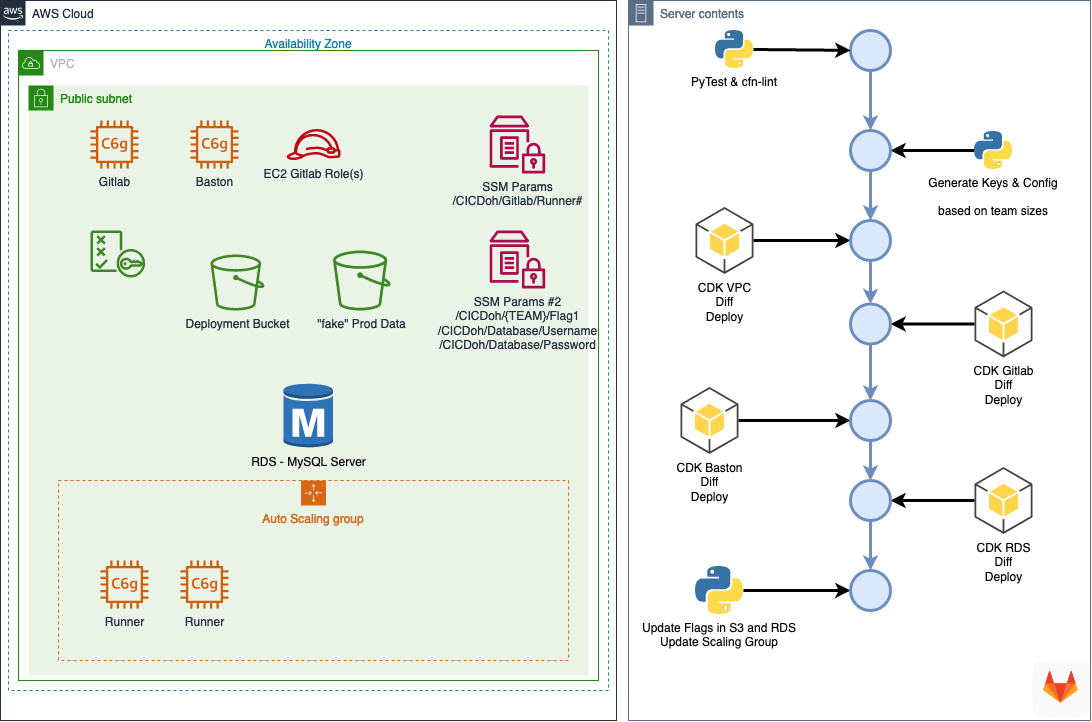The image size is (1092, 722).
Task: Click the "PyTest & cfn-lint" label
Action: point(734,81)
